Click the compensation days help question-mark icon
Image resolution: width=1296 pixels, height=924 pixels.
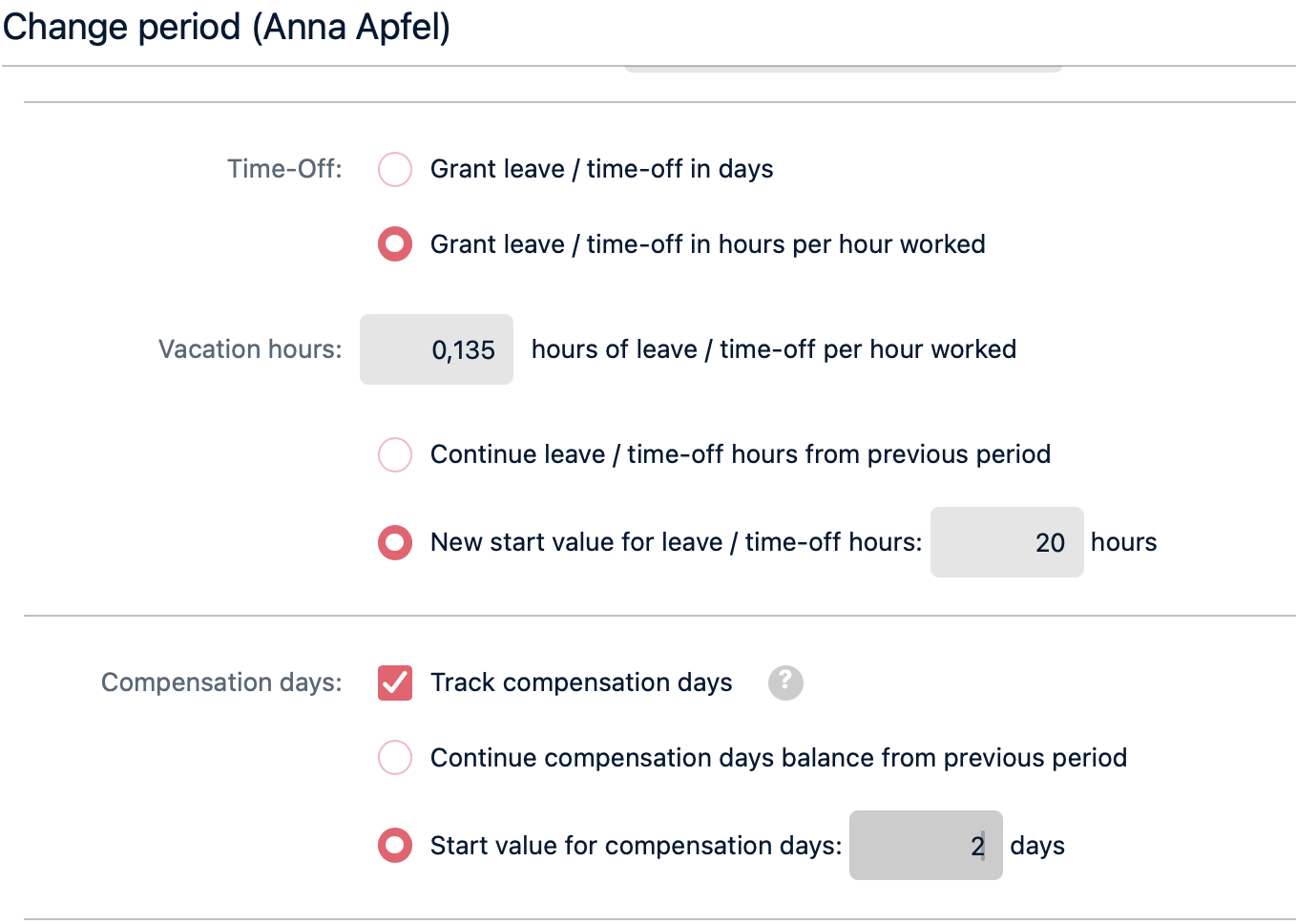point(785,682)
